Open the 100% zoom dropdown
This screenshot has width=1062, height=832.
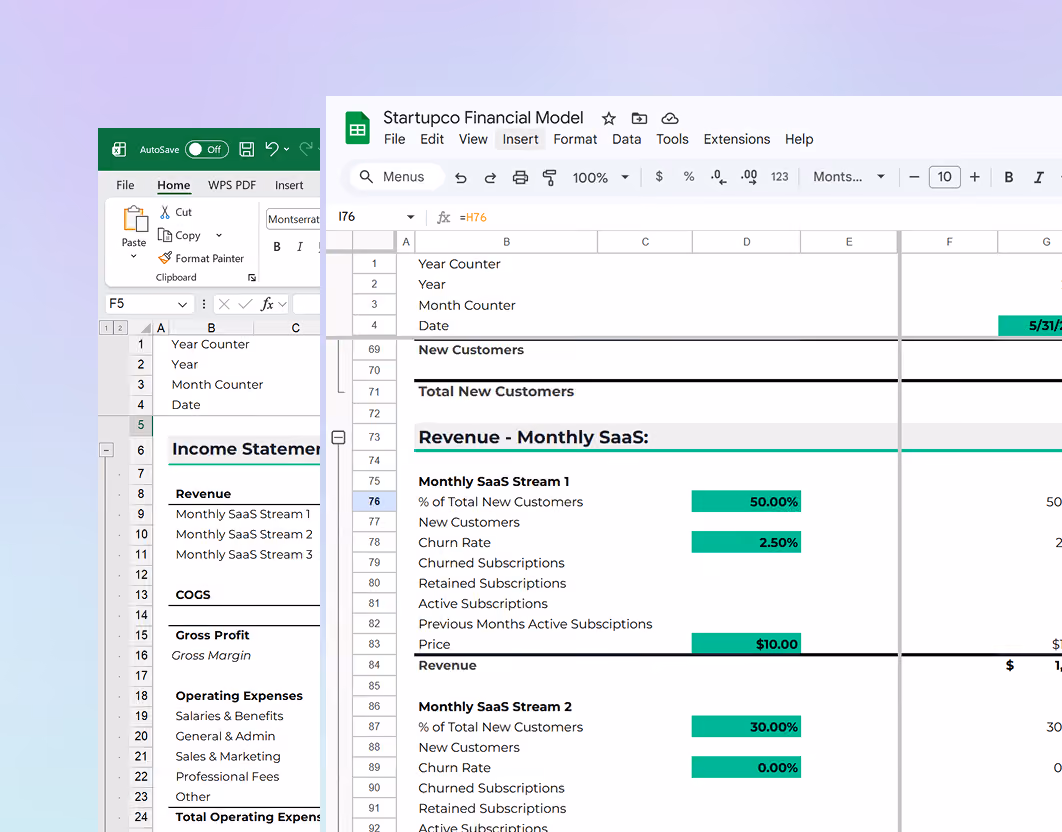coord(601,178)
